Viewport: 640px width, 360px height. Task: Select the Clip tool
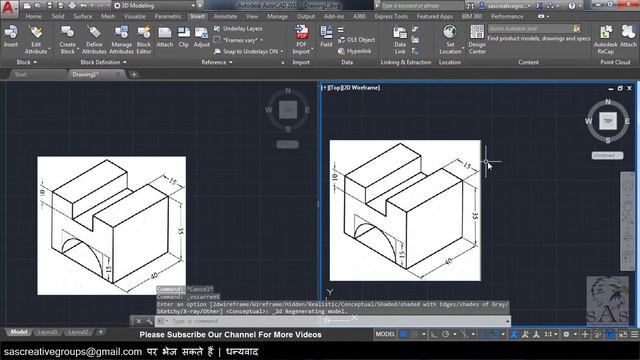coord(184,36)
